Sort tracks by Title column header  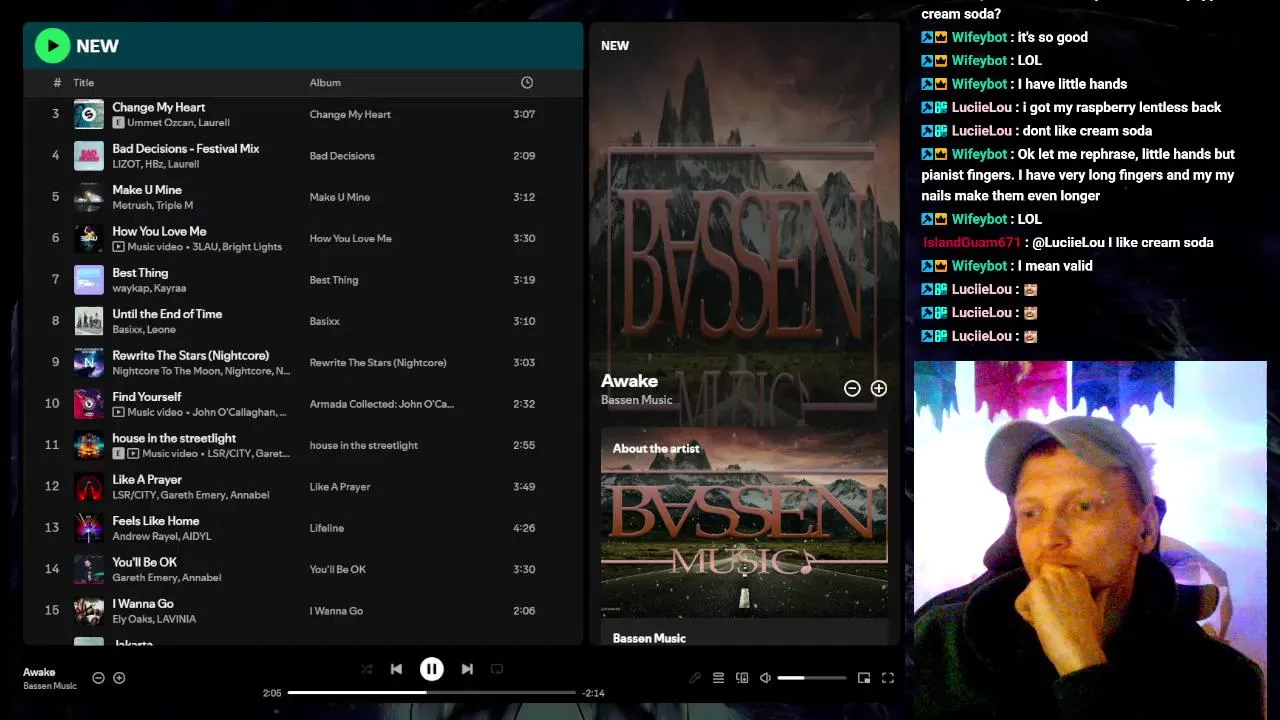click(x=84, y=83)
